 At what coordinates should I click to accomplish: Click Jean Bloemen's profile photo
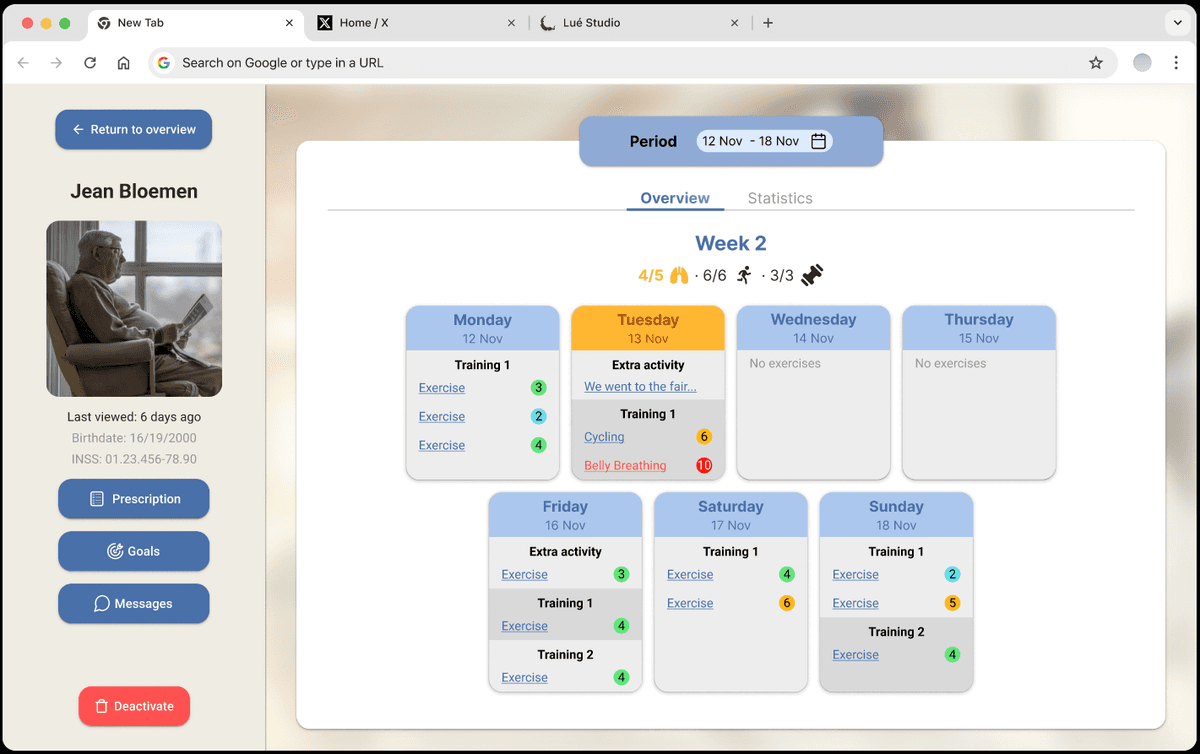[x=134, y=309]
